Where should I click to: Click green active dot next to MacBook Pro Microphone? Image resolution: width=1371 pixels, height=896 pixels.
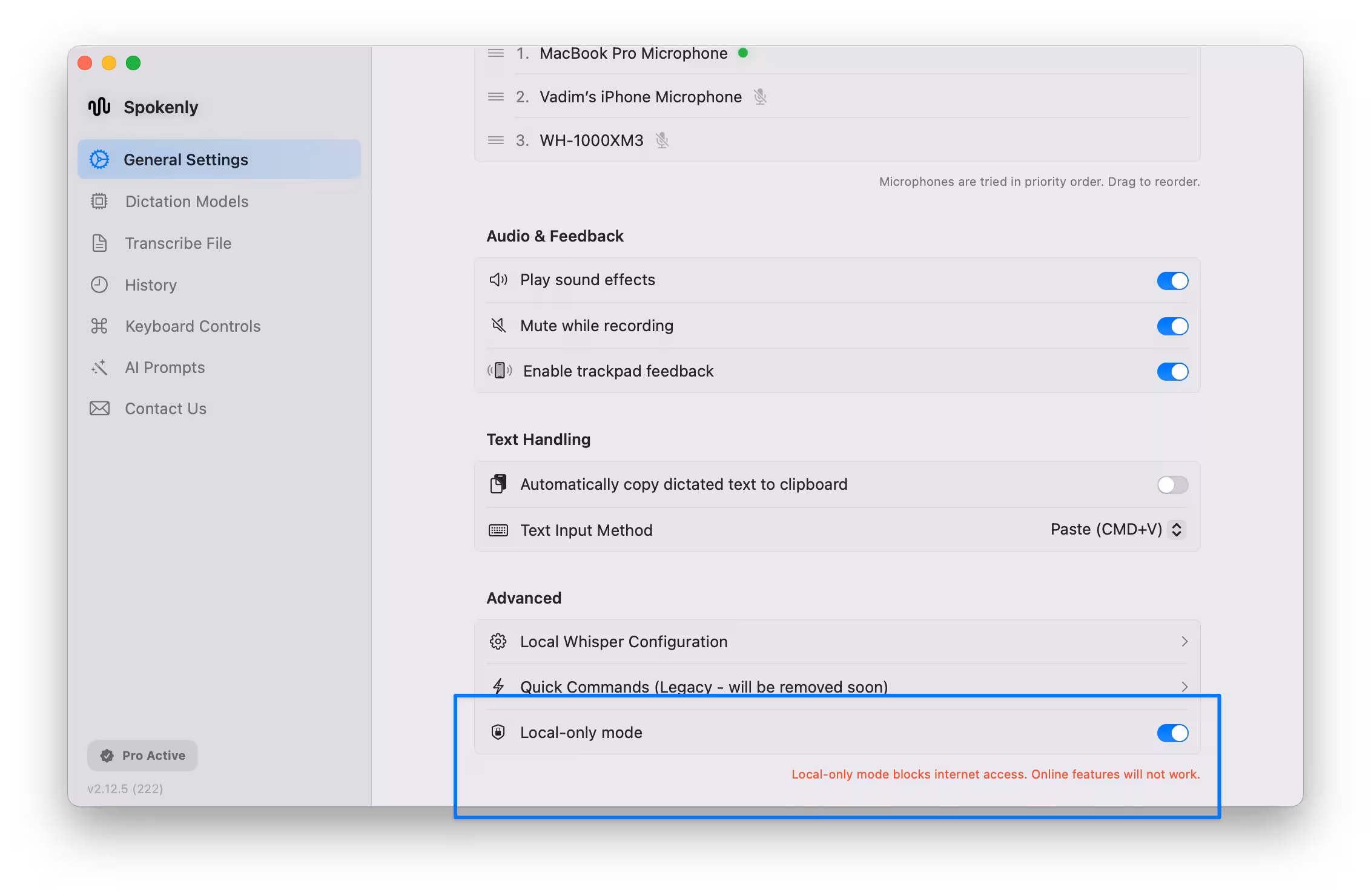click(743, 53)
